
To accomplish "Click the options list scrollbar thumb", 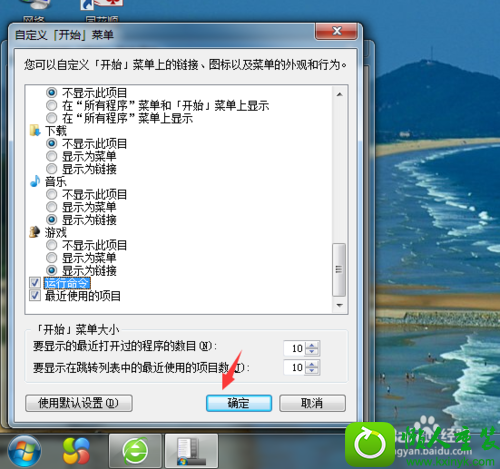I will click(339, 270).
